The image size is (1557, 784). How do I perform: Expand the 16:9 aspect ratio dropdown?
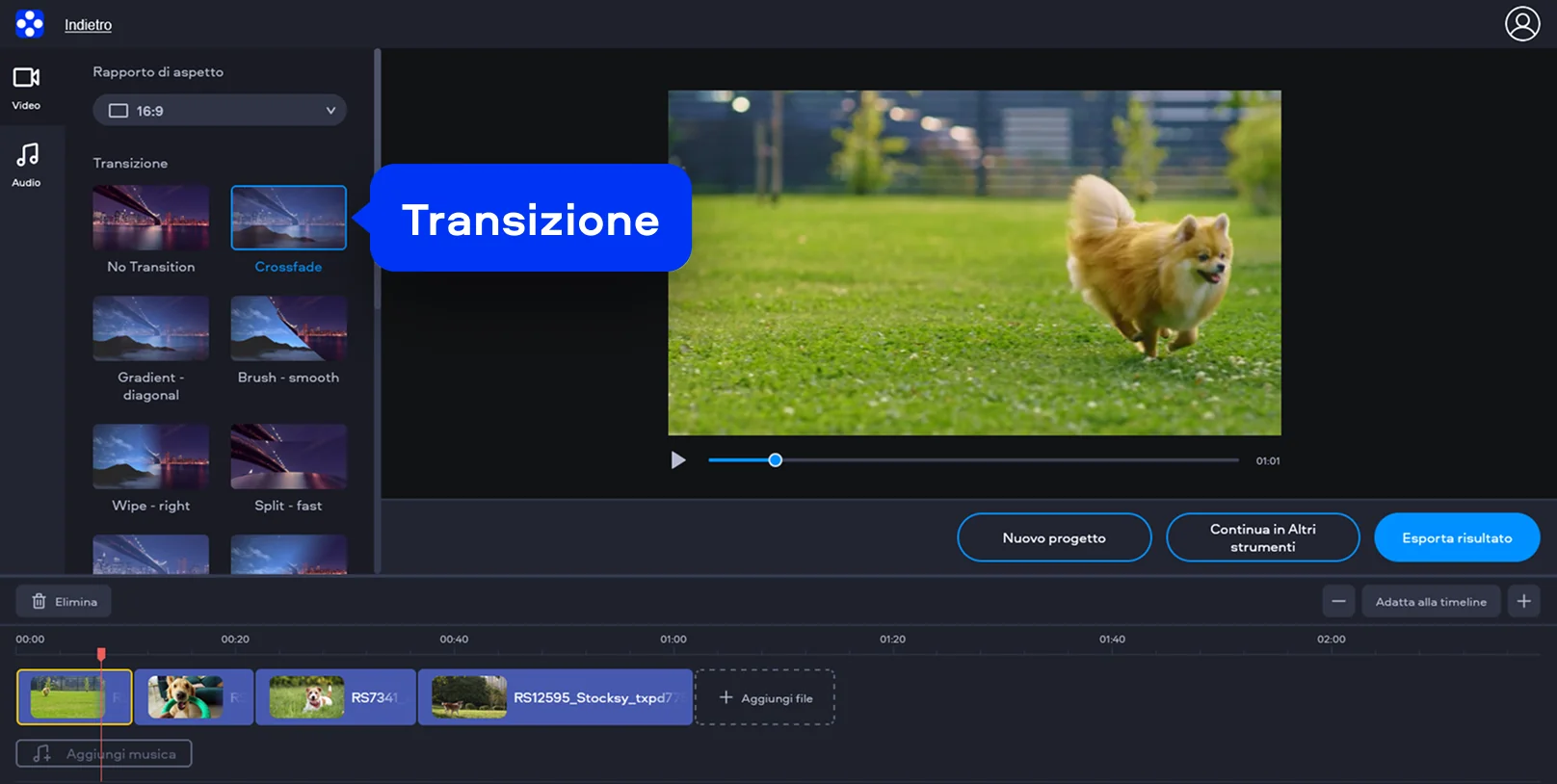coord(220,111)
